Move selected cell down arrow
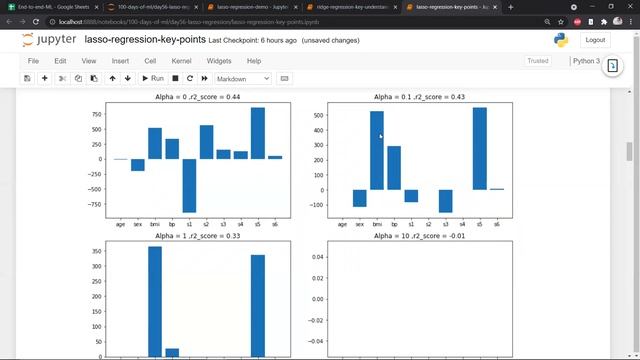This screenshot has height=360, width=640. tap(128, 78)
